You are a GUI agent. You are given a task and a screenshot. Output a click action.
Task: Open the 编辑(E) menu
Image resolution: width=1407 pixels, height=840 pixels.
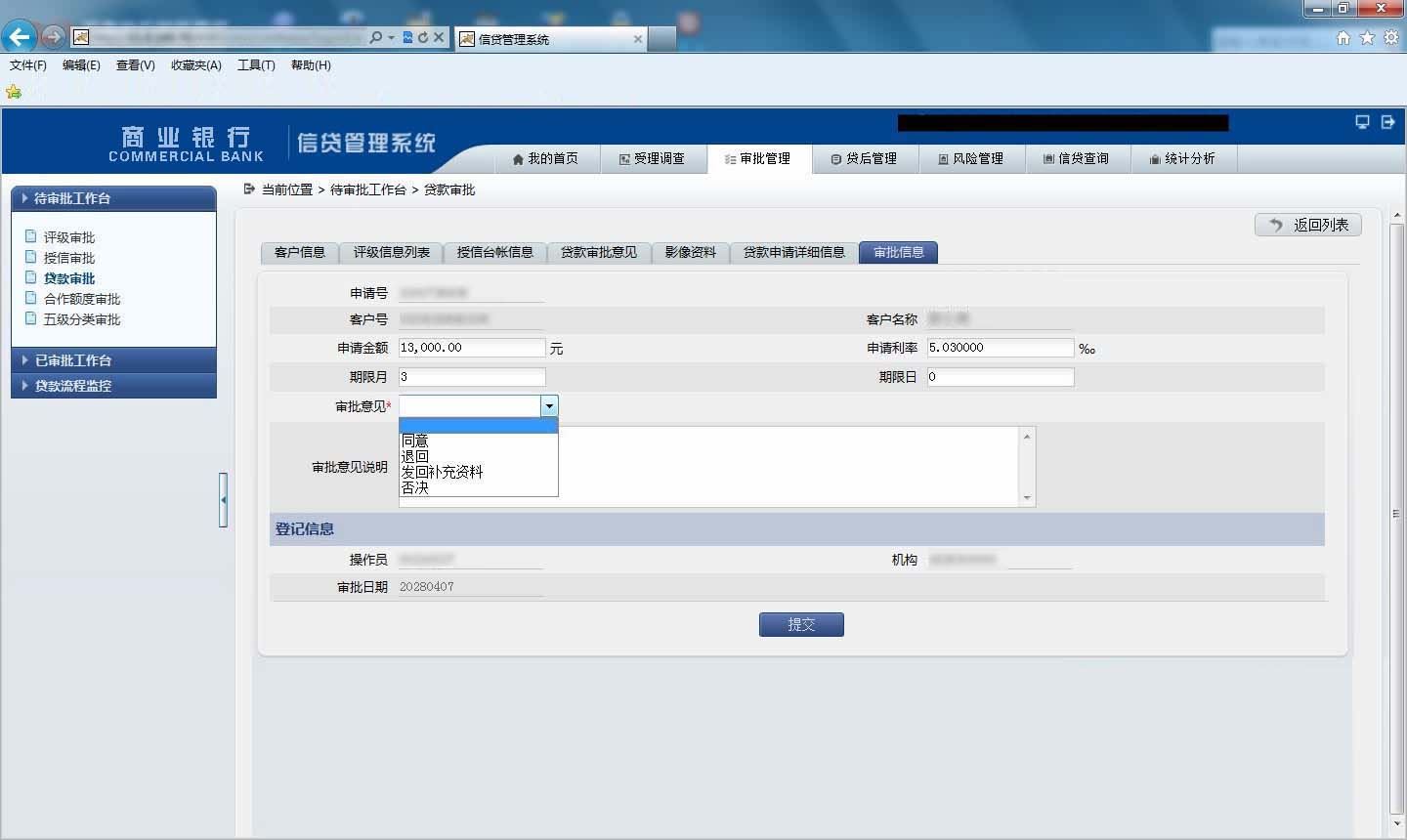point(81,65)
